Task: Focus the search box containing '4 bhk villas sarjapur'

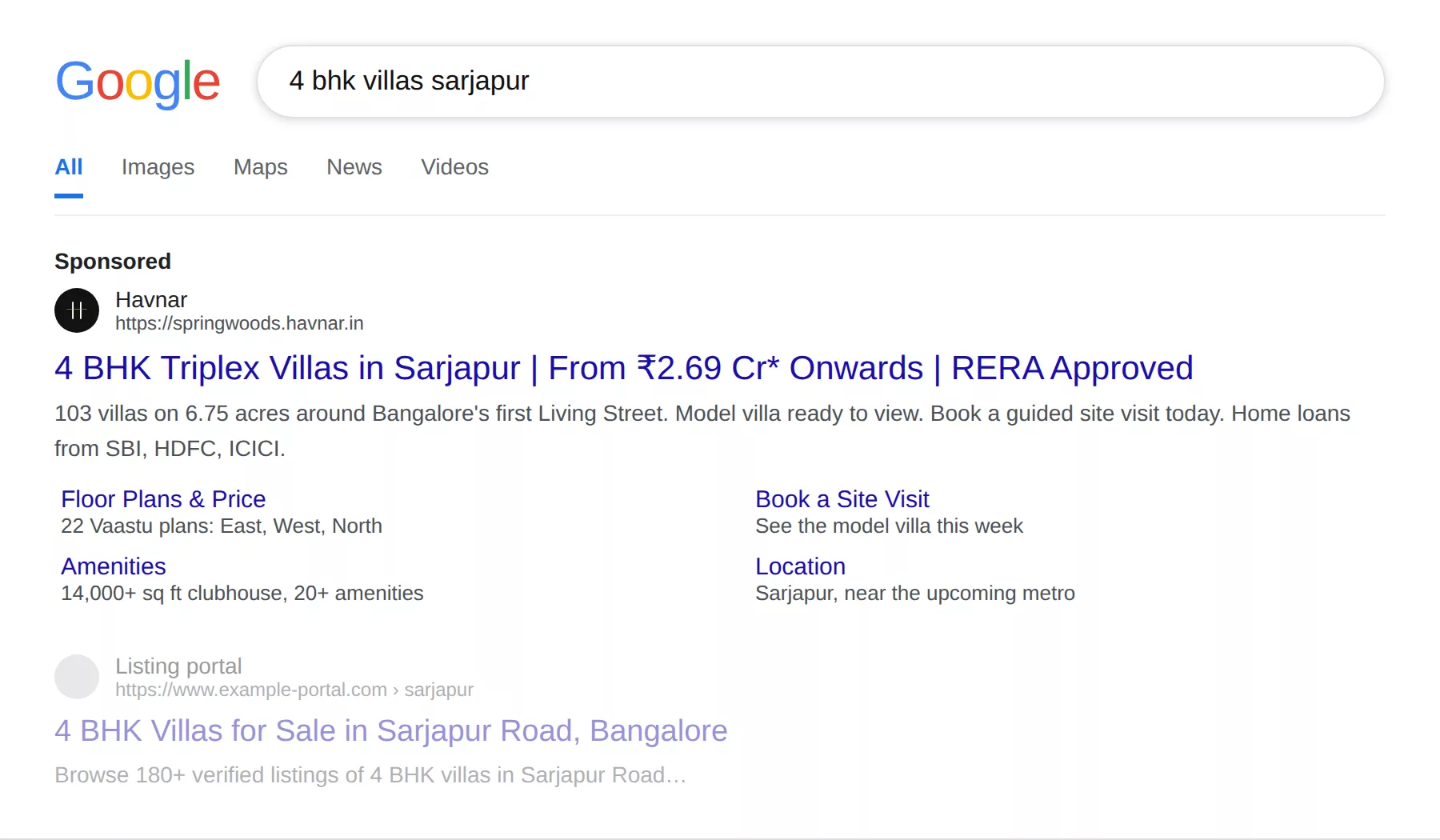Action: 821,82
